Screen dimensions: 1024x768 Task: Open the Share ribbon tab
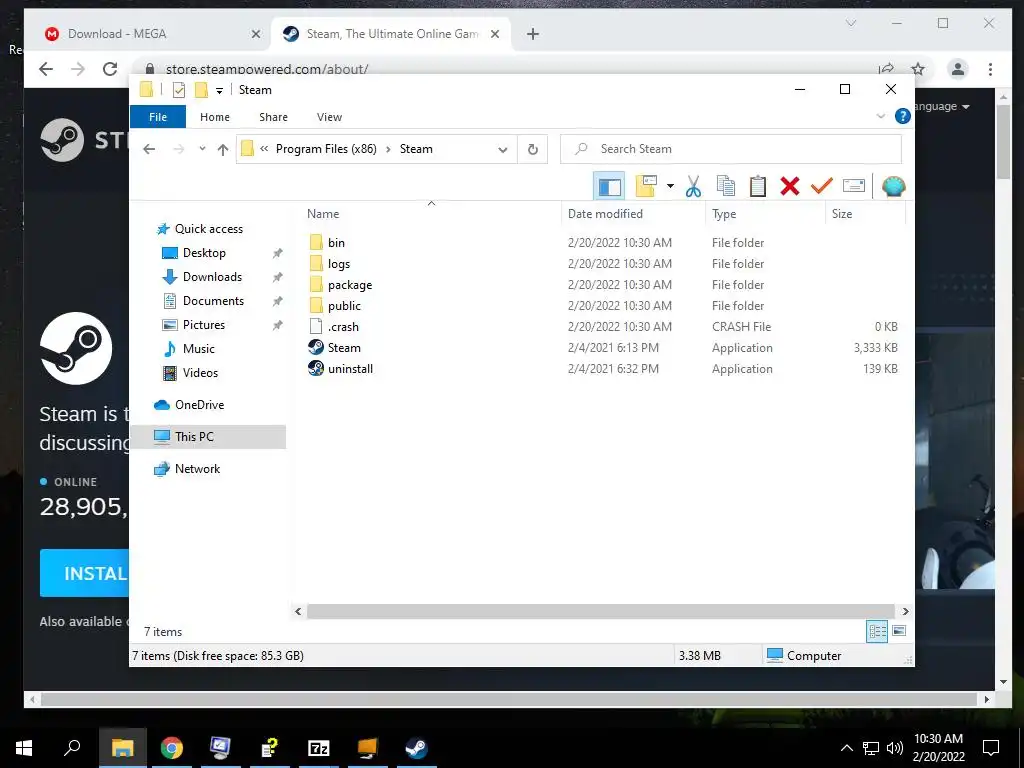[x=273, y=117]
